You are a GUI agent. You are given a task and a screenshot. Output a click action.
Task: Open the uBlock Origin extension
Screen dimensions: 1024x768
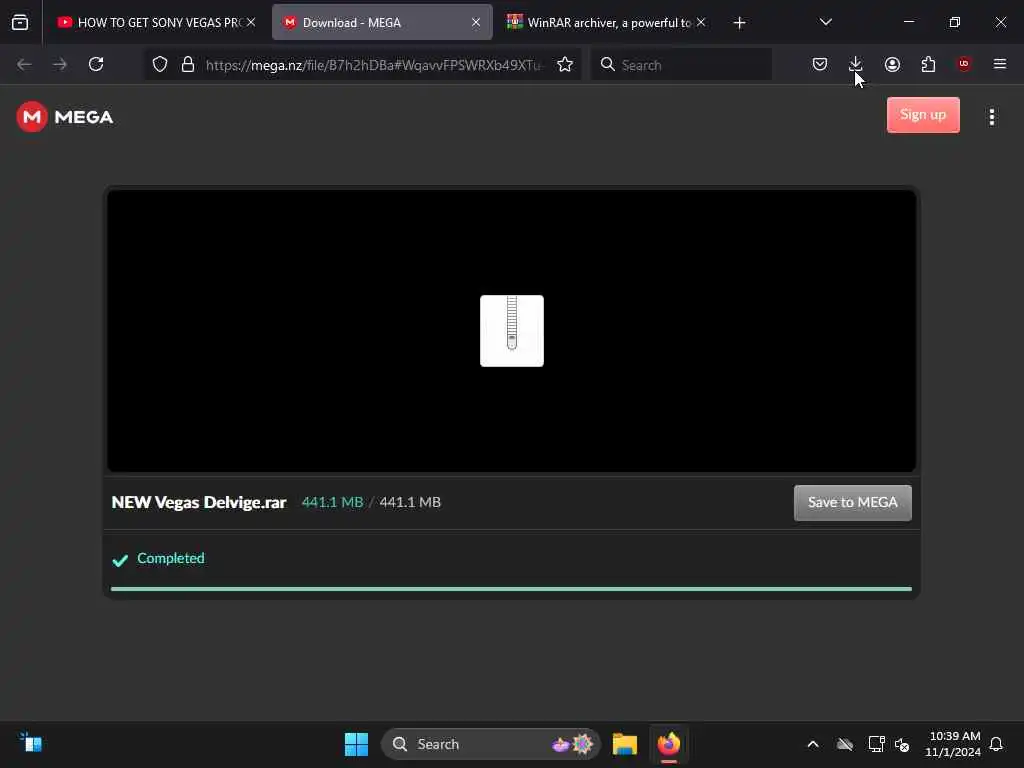click(964, 64)
